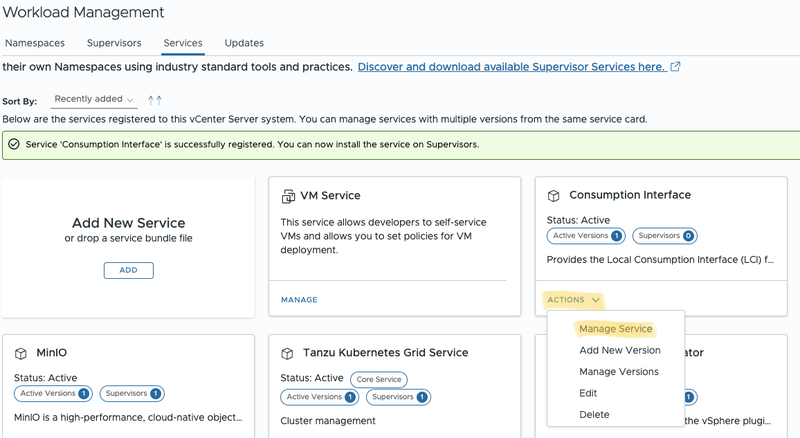Click the VM Service card icon
The image size is (800, 438).
click(288, 196)
